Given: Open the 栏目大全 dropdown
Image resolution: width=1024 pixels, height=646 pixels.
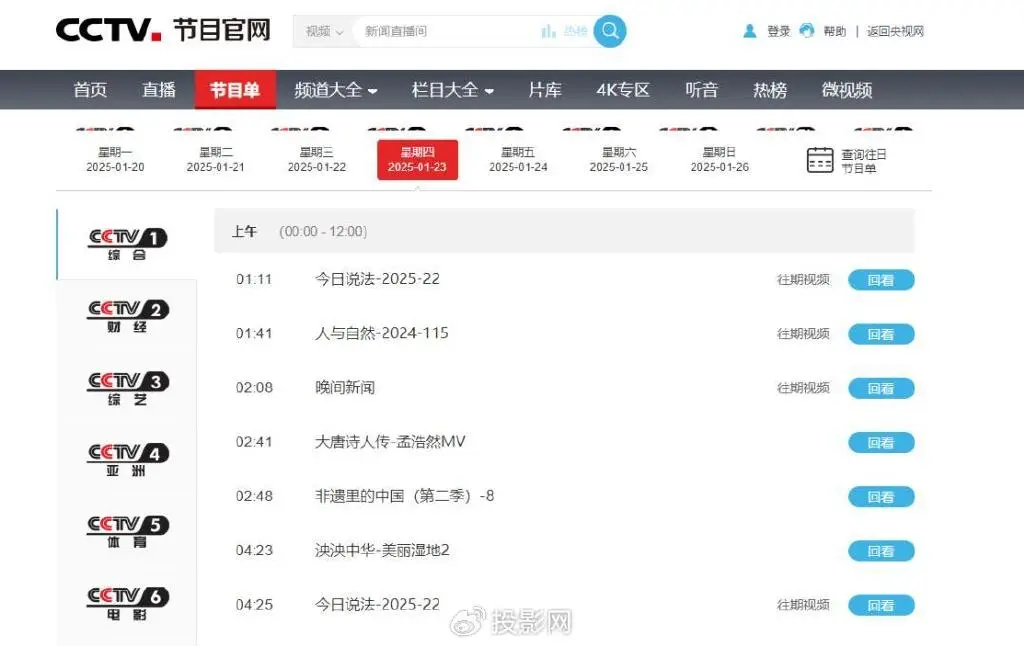Looking at the screenshot, I should pos(452,89).
